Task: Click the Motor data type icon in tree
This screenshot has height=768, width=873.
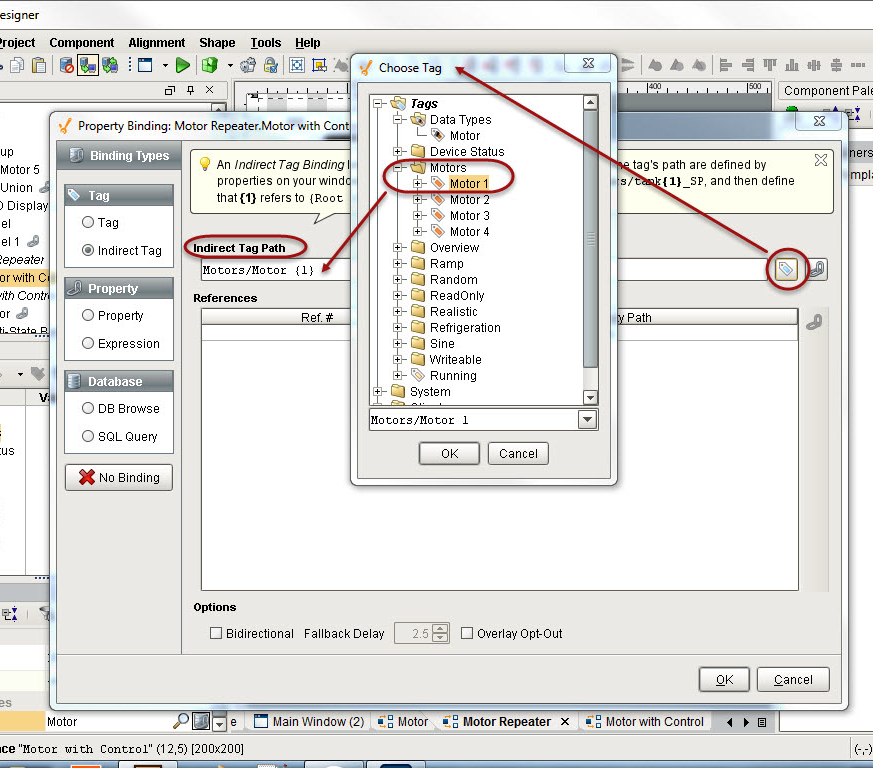Action: [438, 136]
